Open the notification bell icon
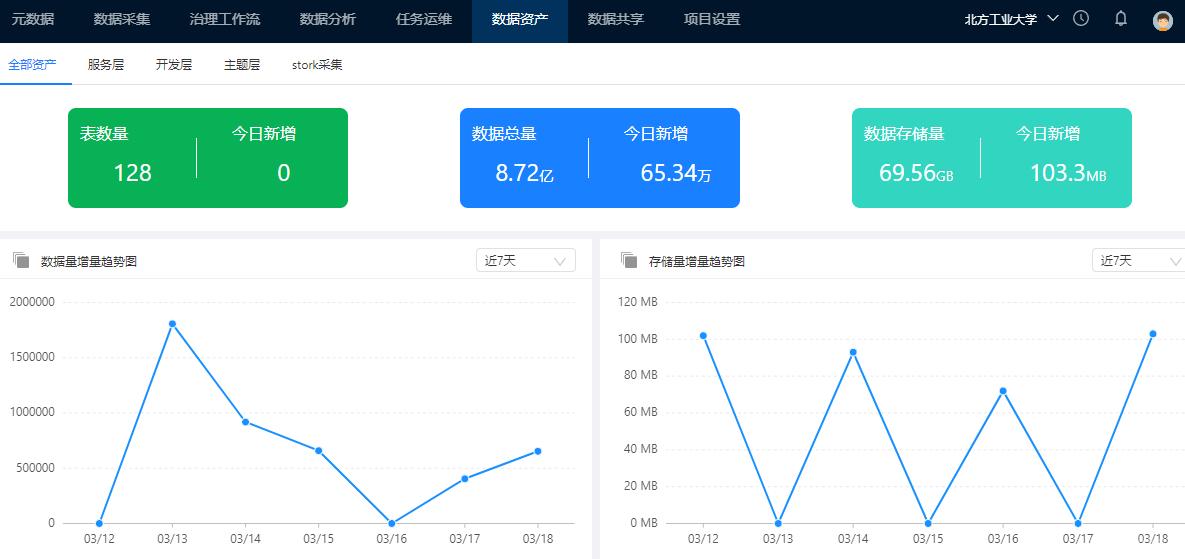This screenshot has width=1185, height=559. coord(1121,19)
